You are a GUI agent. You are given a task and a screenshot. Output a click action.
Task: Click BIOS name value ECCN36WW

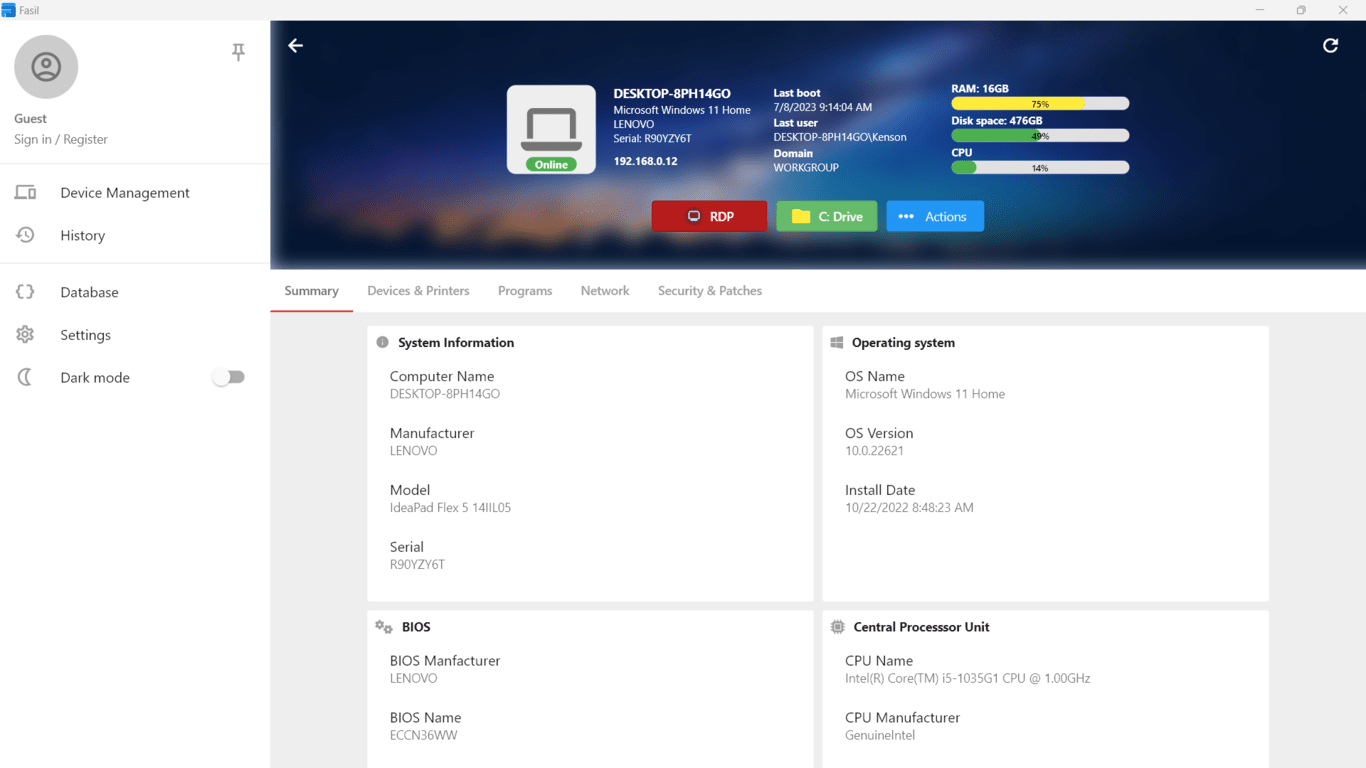click(x=423, y=736)
